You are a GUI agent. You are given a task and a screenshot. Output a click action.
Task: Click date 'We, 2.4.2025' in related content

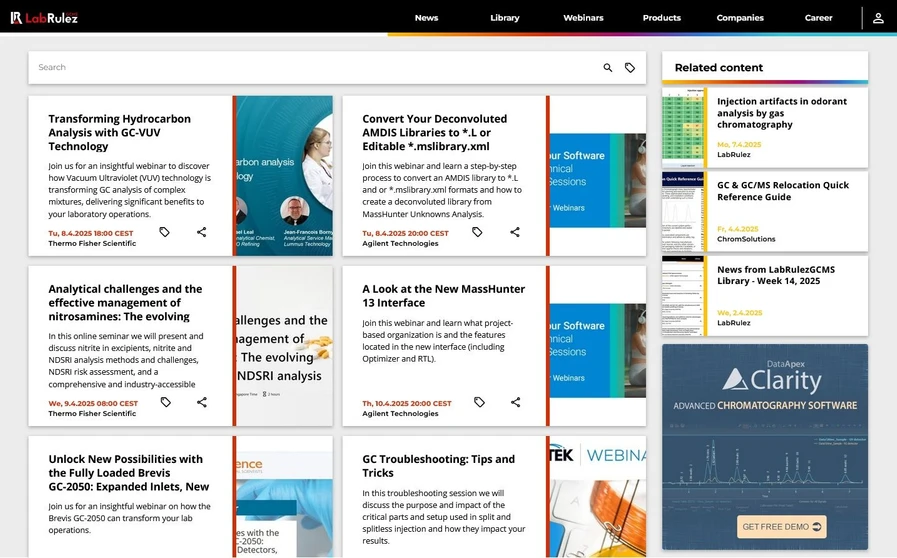point(739,313)
